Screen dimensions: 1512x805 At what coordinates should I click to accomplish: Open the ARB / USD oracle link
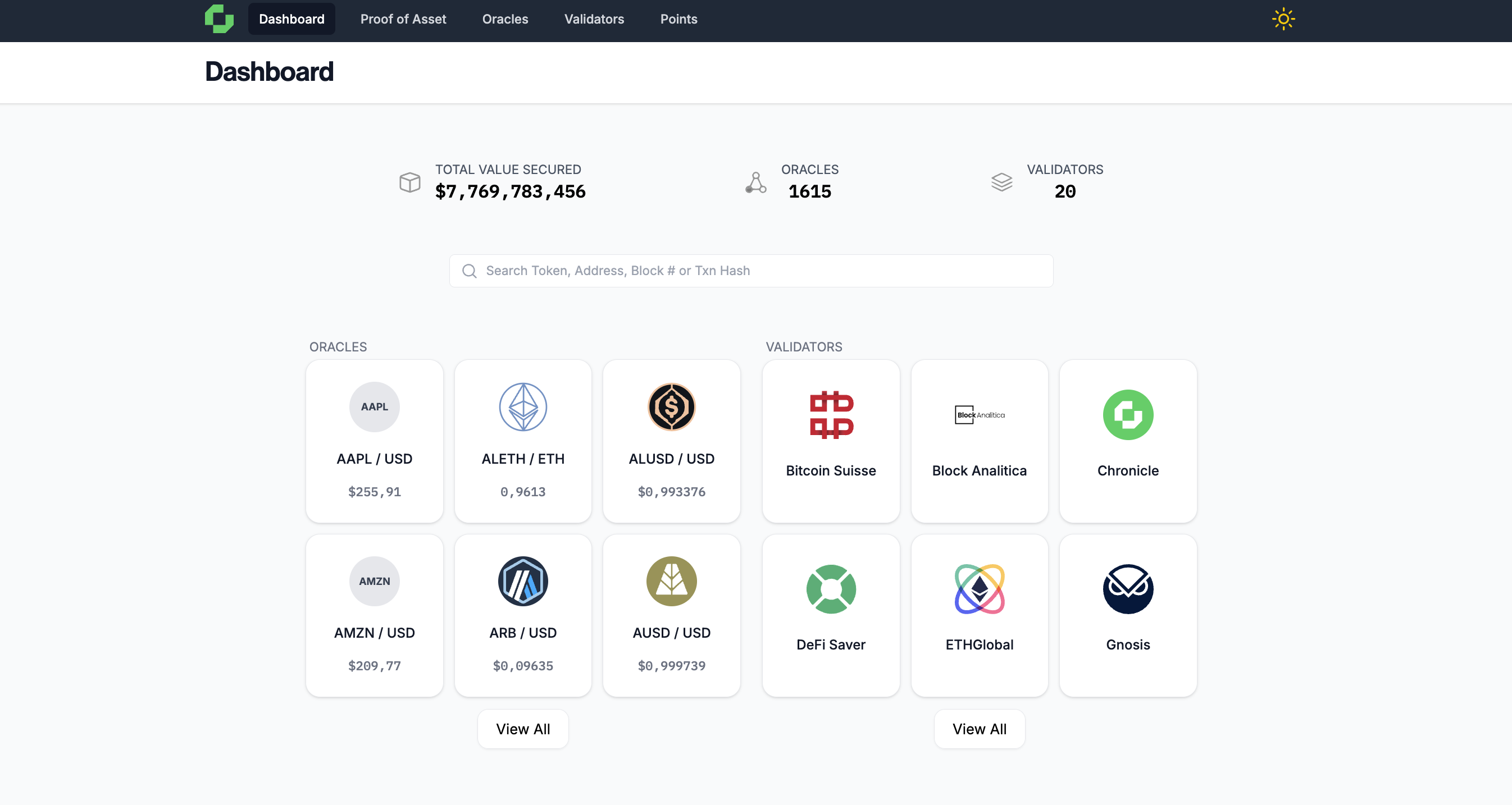[x=522, y=633]
